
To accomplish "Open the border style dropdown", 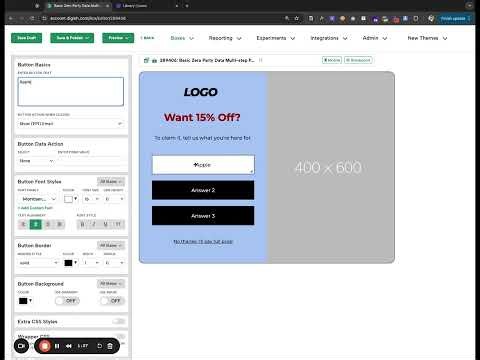I will pos(38,263).
